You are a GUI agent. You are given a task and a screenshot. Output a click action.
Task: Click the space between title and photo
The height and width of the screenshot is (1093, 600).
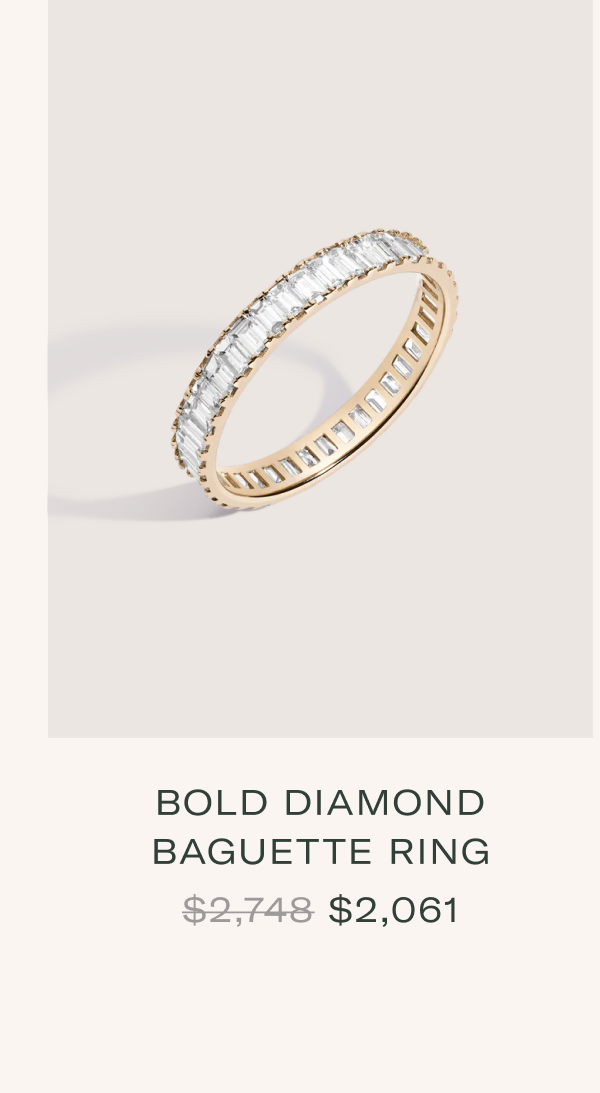320,762
